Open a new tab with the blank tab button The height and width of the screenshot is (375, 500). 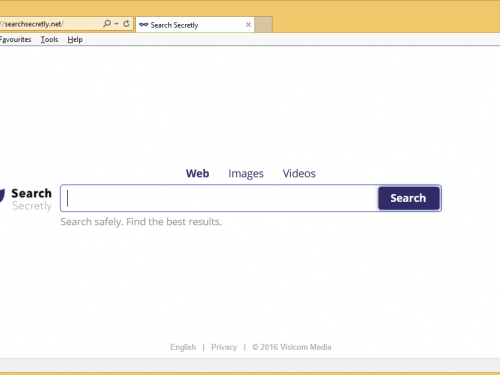263,25
